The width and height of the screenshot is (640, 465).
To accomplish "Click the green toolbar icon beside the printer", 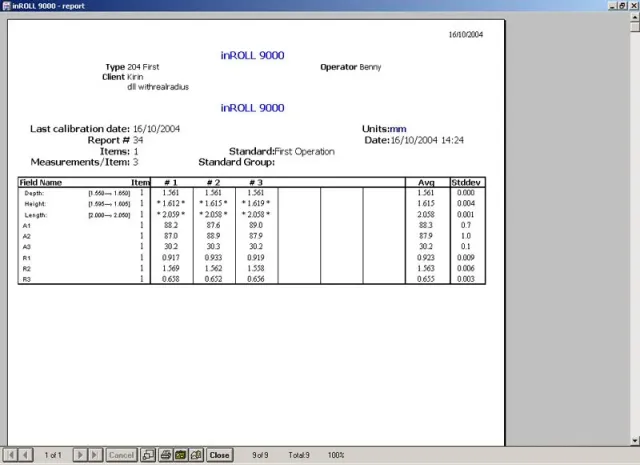I will 181,455.
